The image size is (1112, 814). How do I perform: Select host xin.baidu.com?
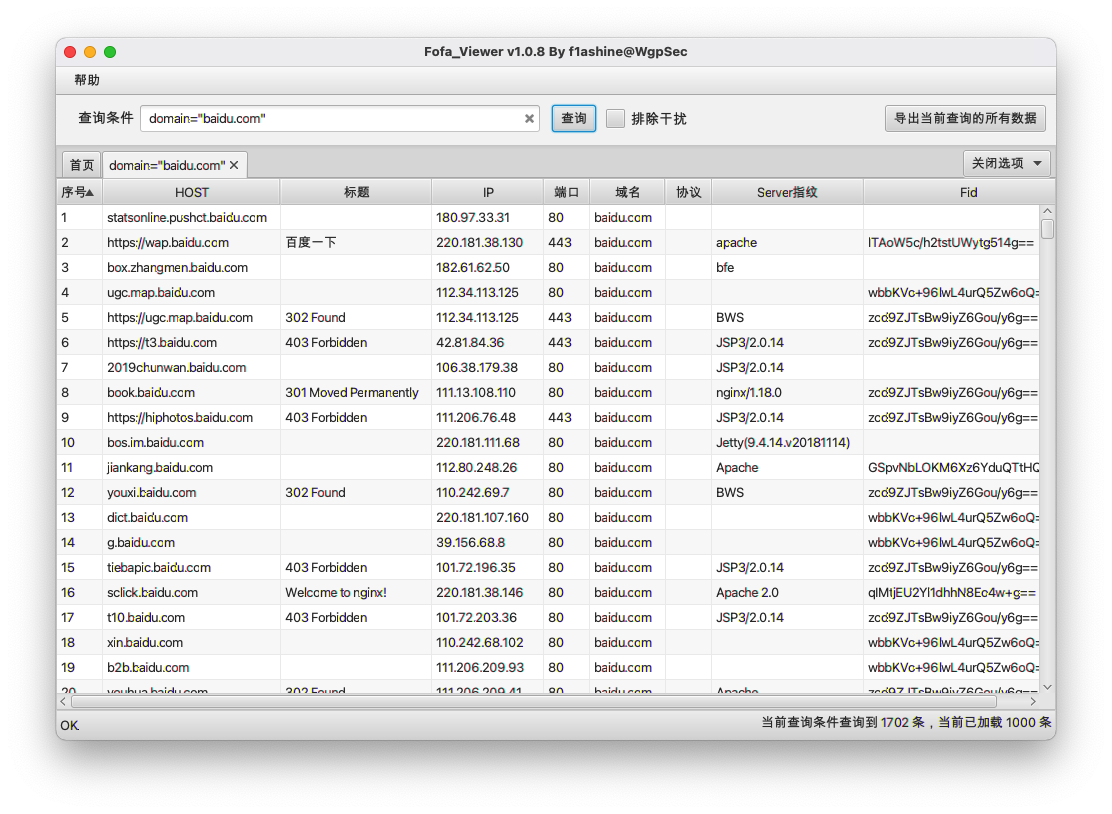(145, 642)
